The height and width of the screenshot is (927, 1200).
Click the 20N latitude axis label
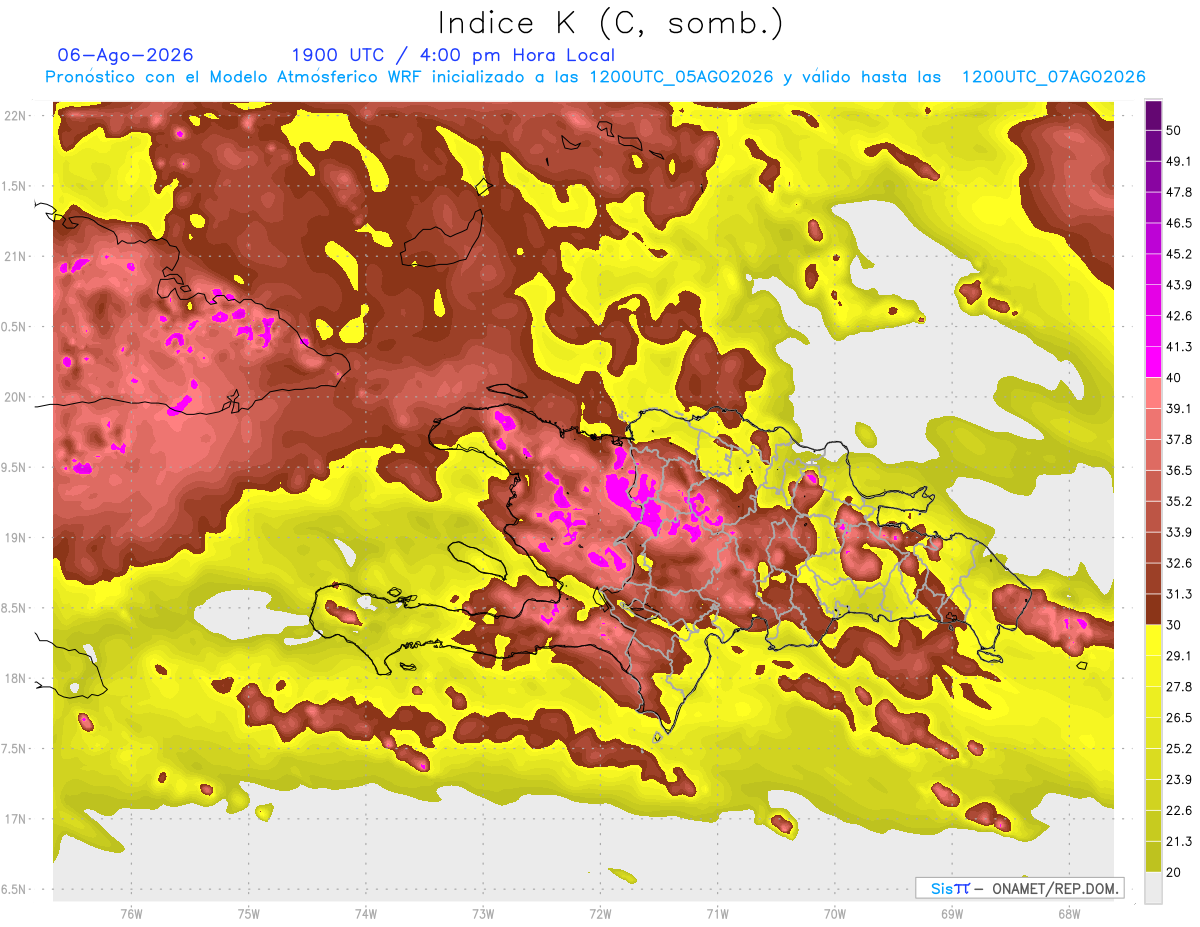point(16,397)
